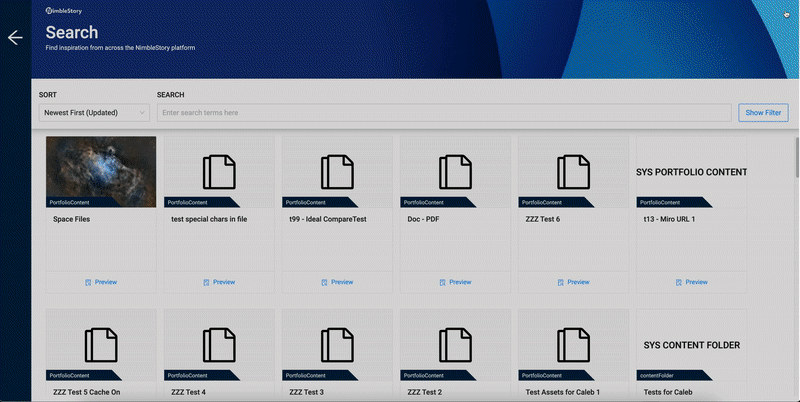Viewport: 800px width, 402px height.
Task: Click the back arrow icon
Action: [x=14, y=38]
